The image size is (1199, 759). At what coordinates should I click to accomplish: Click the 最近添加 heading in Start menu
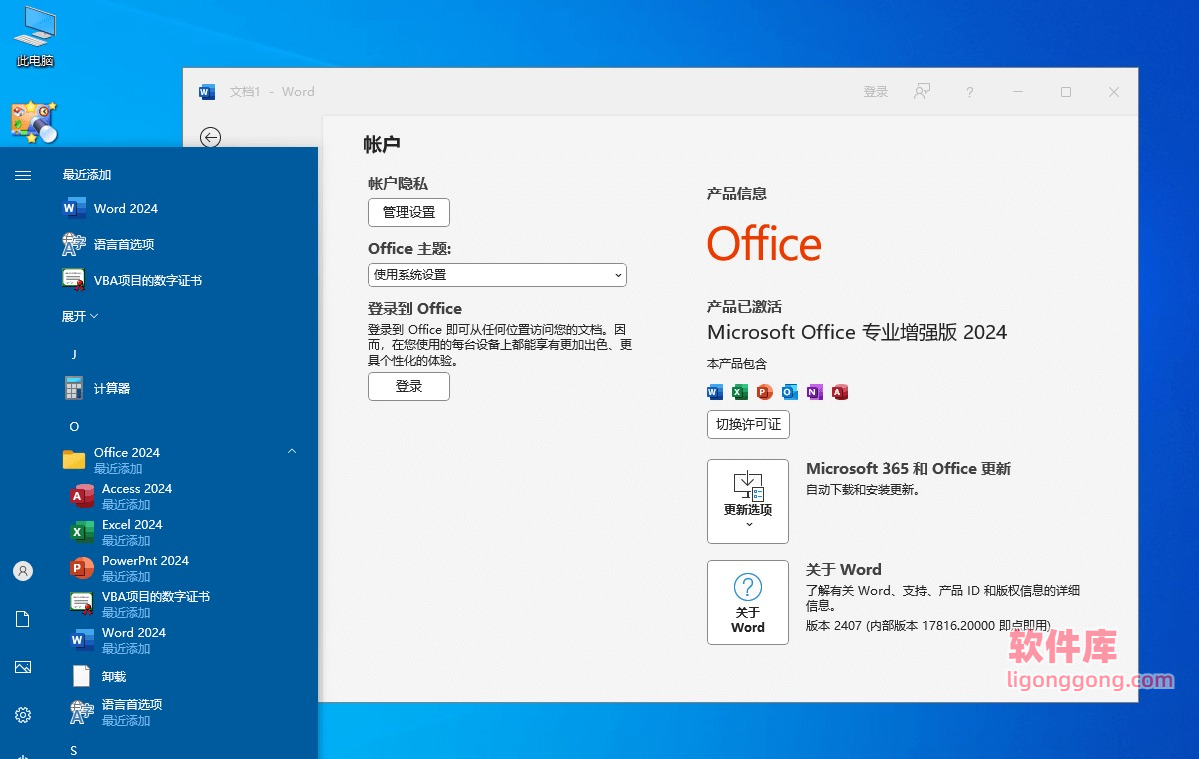coord(87,175)
